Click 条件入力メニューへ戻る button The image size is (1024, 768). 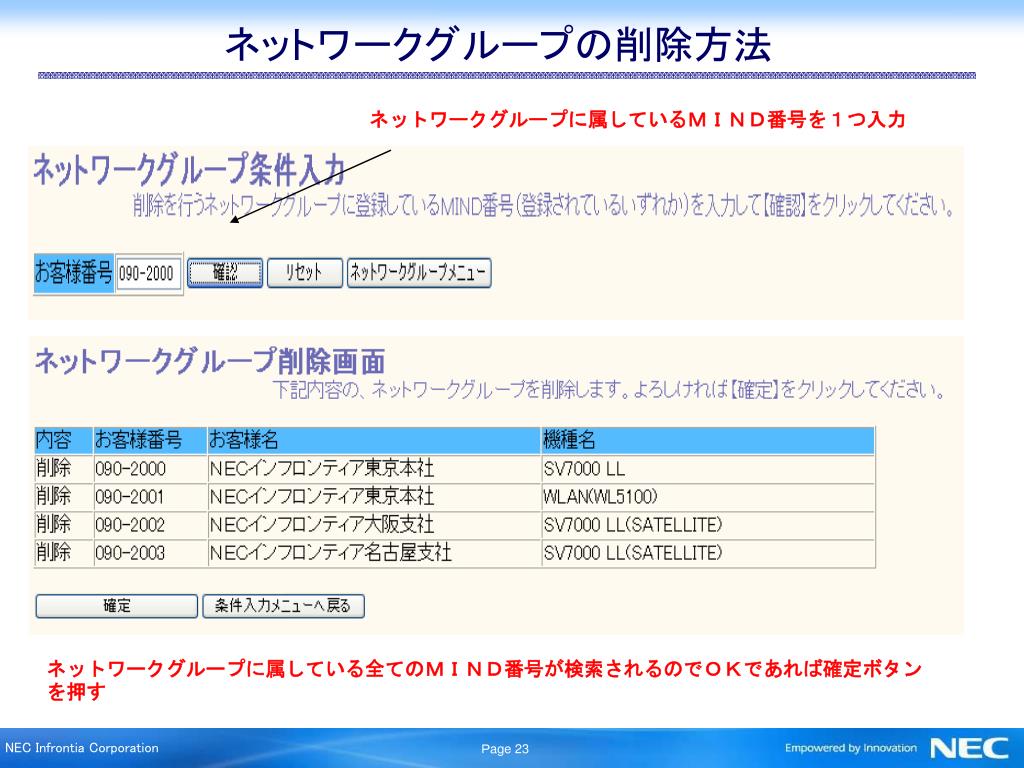(x=283, y=606)
